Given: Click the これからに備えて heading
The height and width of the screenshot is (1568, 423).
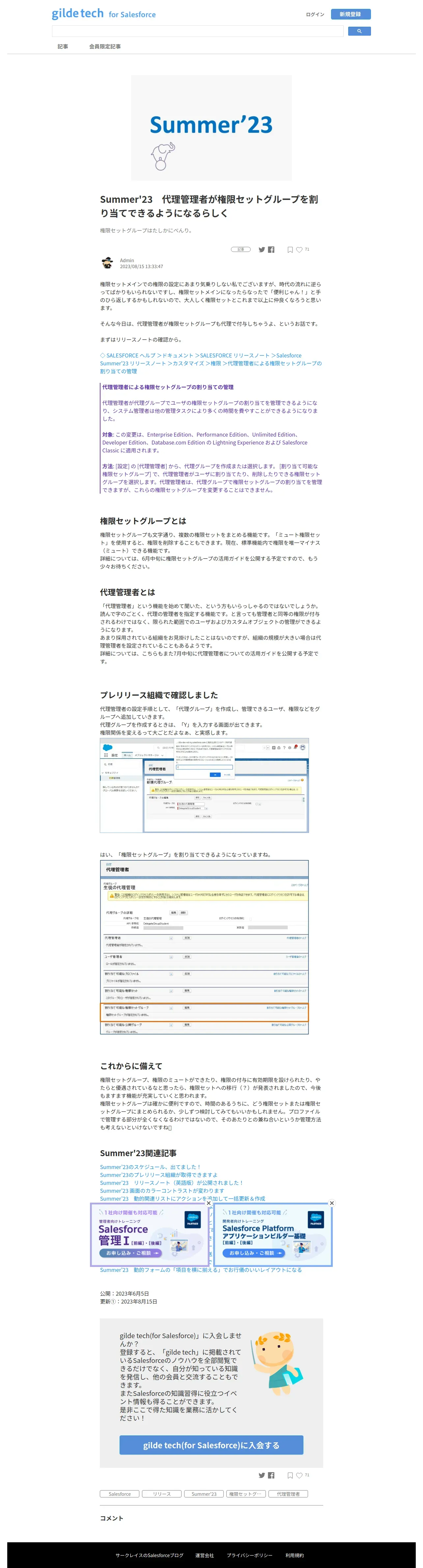Looking at the screenshot, I should click(131, 1066).
